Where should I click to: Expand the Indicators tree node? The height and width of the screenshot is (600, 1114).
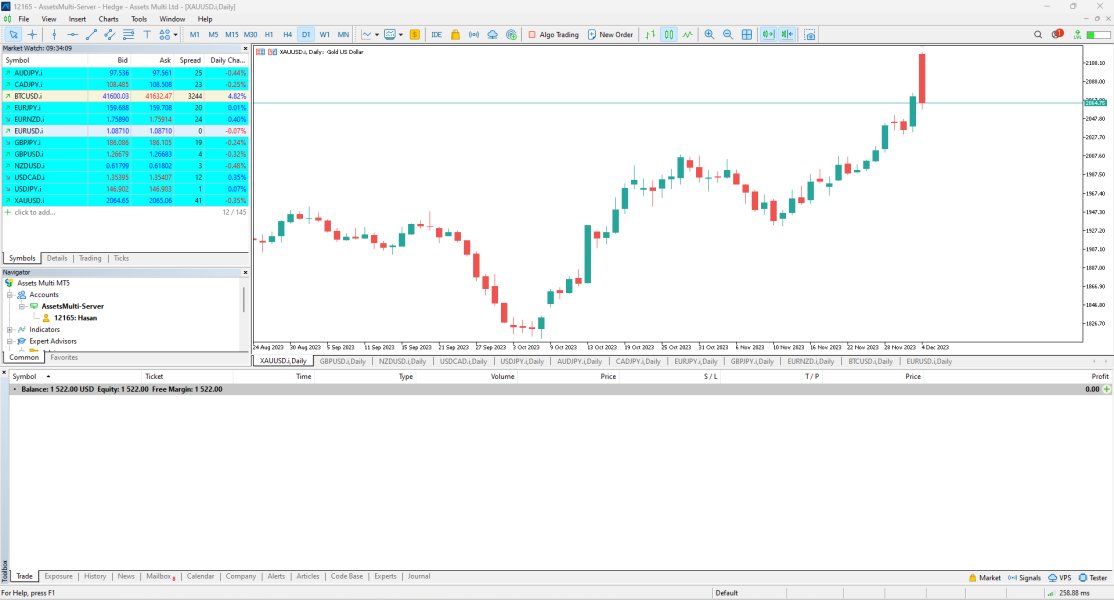coord(9,329)
